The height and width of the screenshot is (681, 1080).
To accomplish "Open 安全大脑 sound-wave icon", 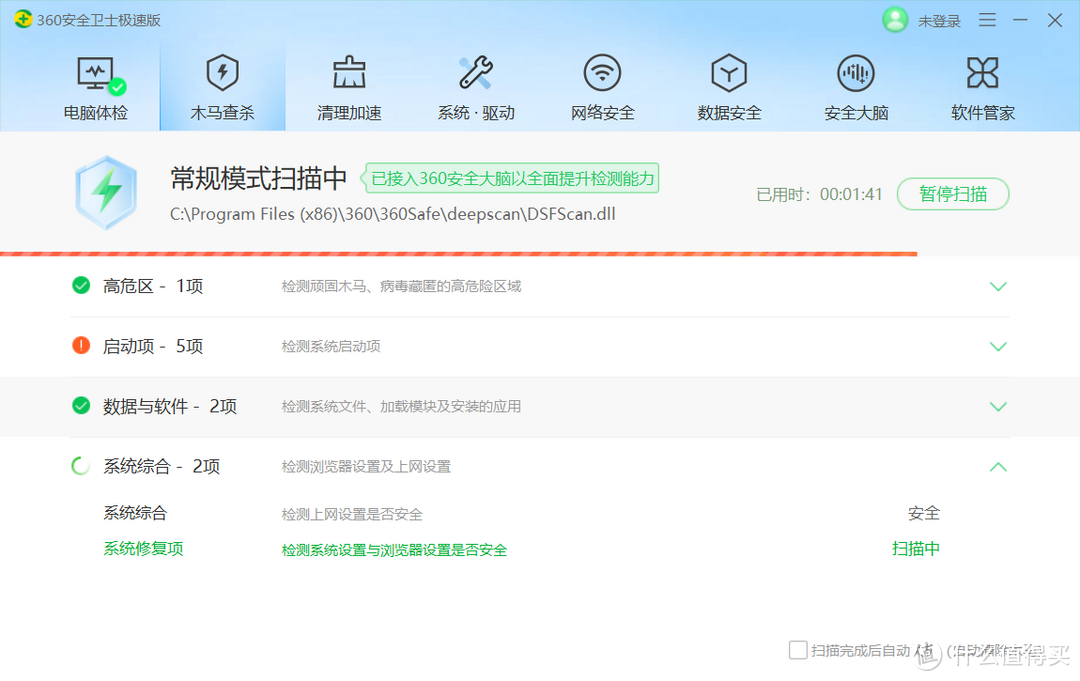I will 856,73.
